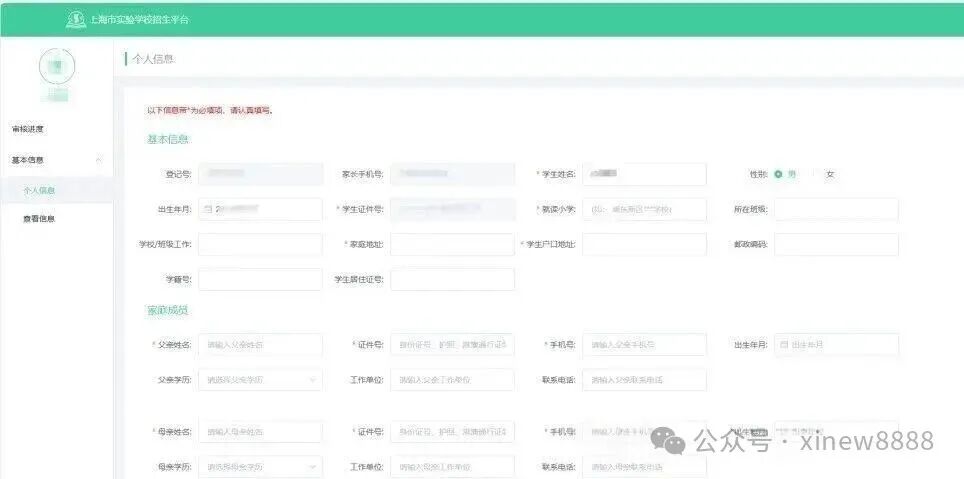
Task: Focus the 父亲姓名 input field
Action: tap(260, 345)
